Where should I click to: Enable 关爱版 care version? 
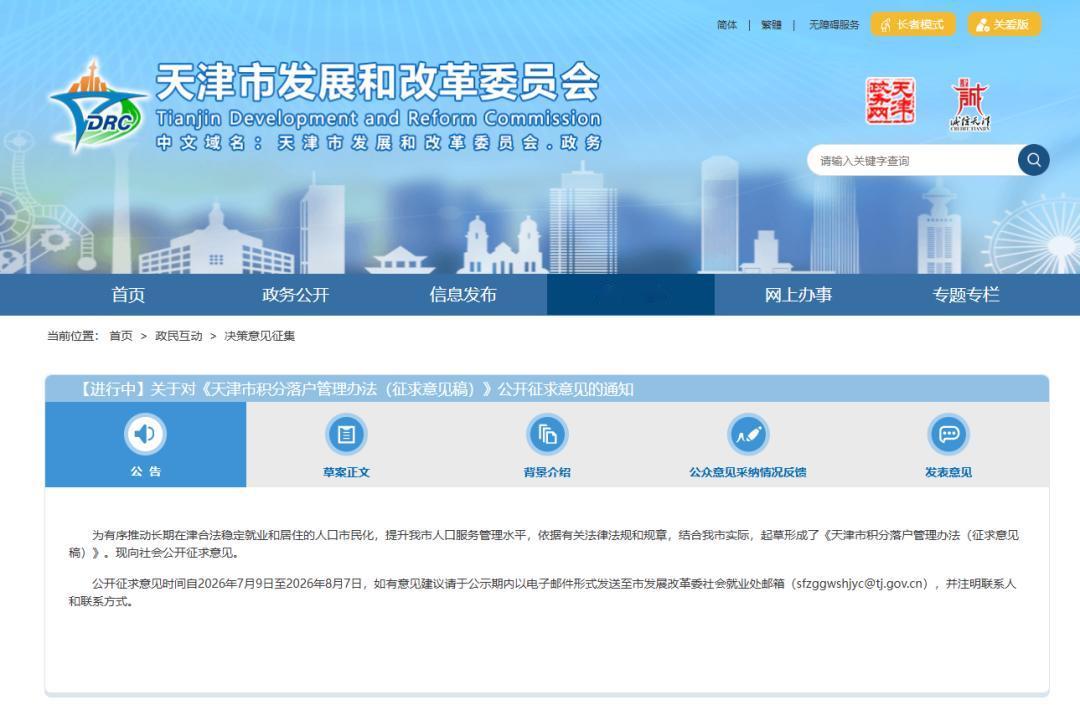[x=1004, y=24]
